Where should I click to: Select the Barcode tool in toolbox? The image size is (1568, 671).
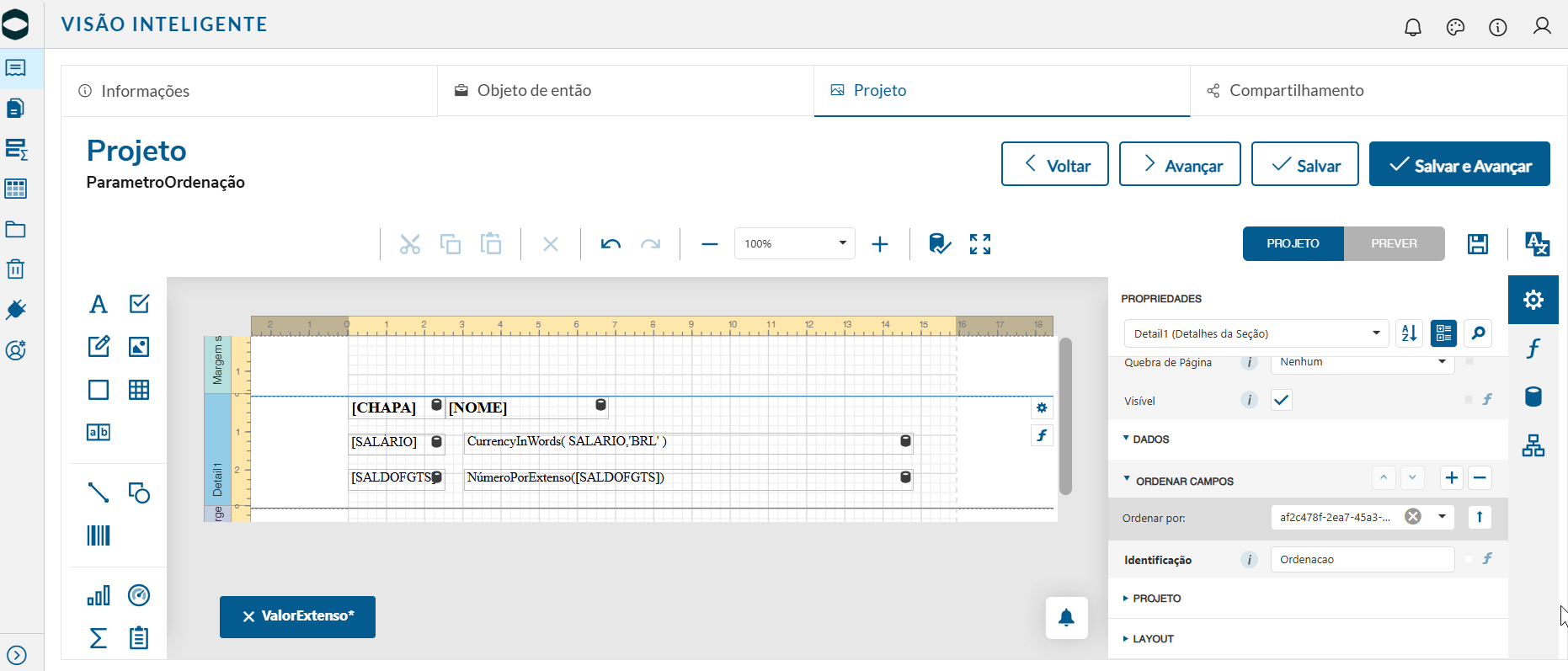[99, 535]
